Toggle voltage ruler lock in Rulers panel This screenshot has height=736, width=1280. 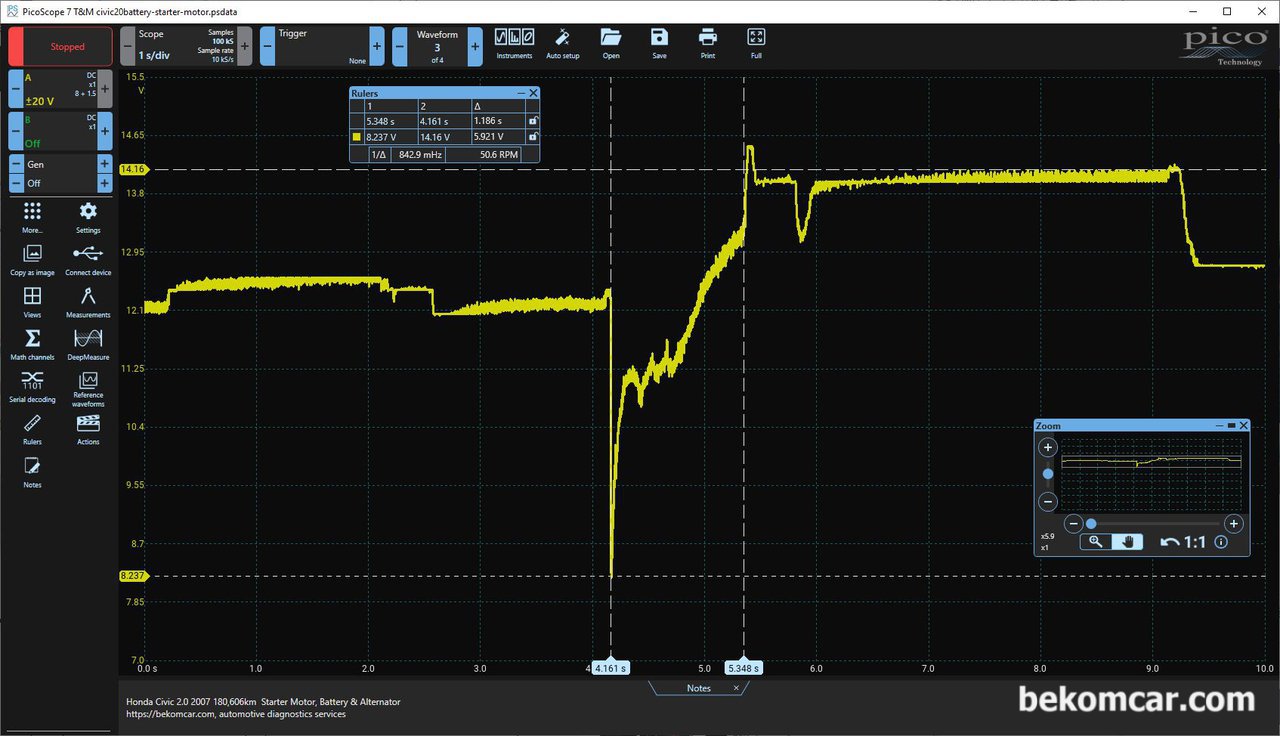[x=533, y=137]
